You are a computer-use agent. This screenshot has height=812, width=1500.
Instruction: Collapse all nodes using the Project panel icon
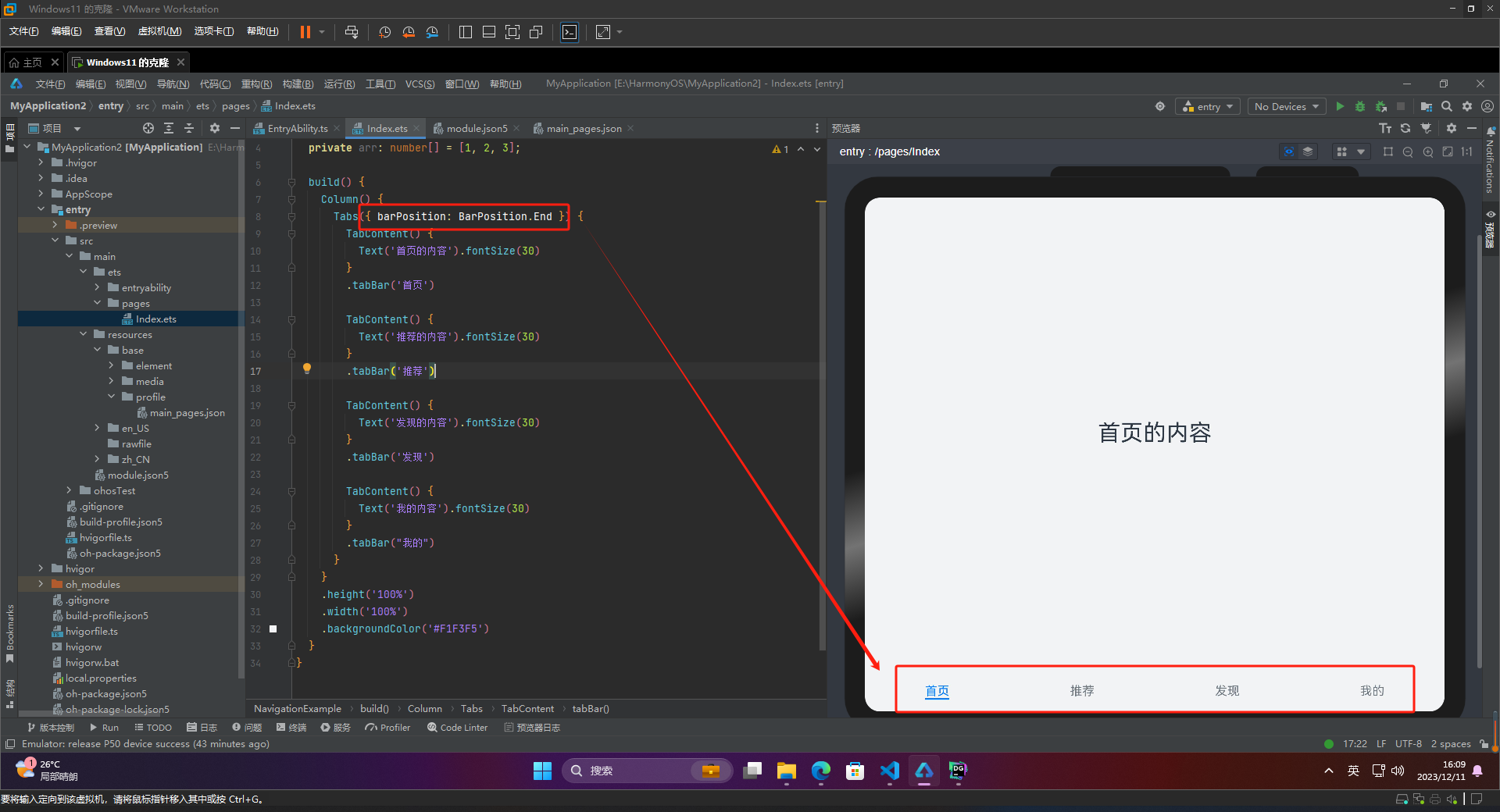coord(188,128)
